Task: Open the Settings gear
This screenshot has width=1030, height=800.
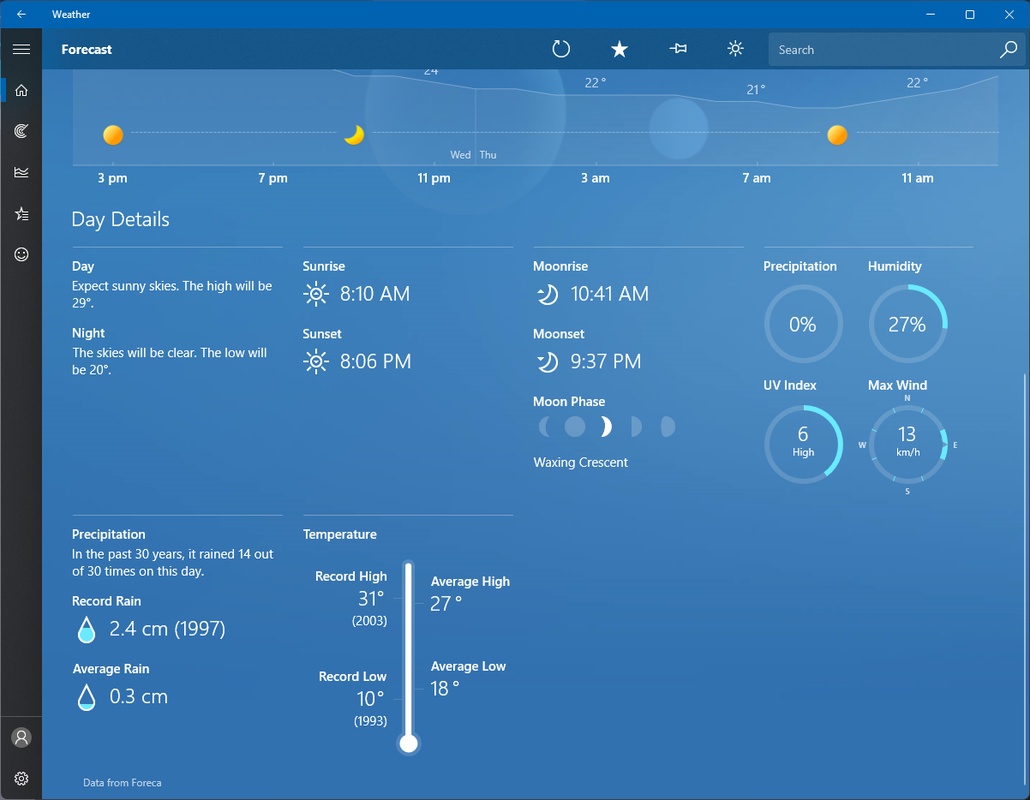Action: pos(21,778)
